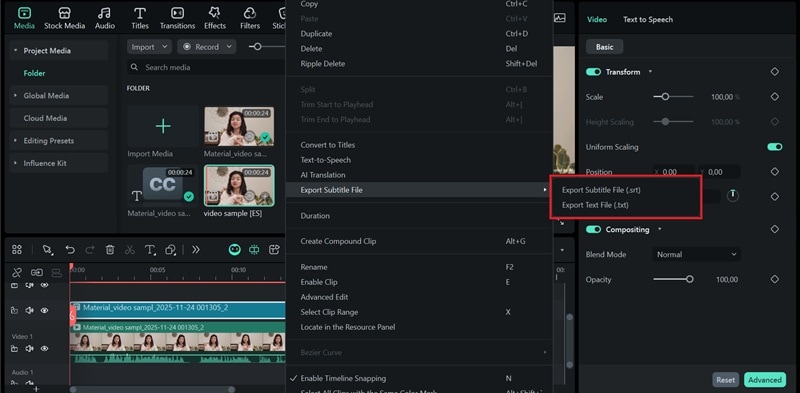This screenshot has width=800, height=393.
Task: Expand the Editing Presets tree item
Action: coord(15,140)
